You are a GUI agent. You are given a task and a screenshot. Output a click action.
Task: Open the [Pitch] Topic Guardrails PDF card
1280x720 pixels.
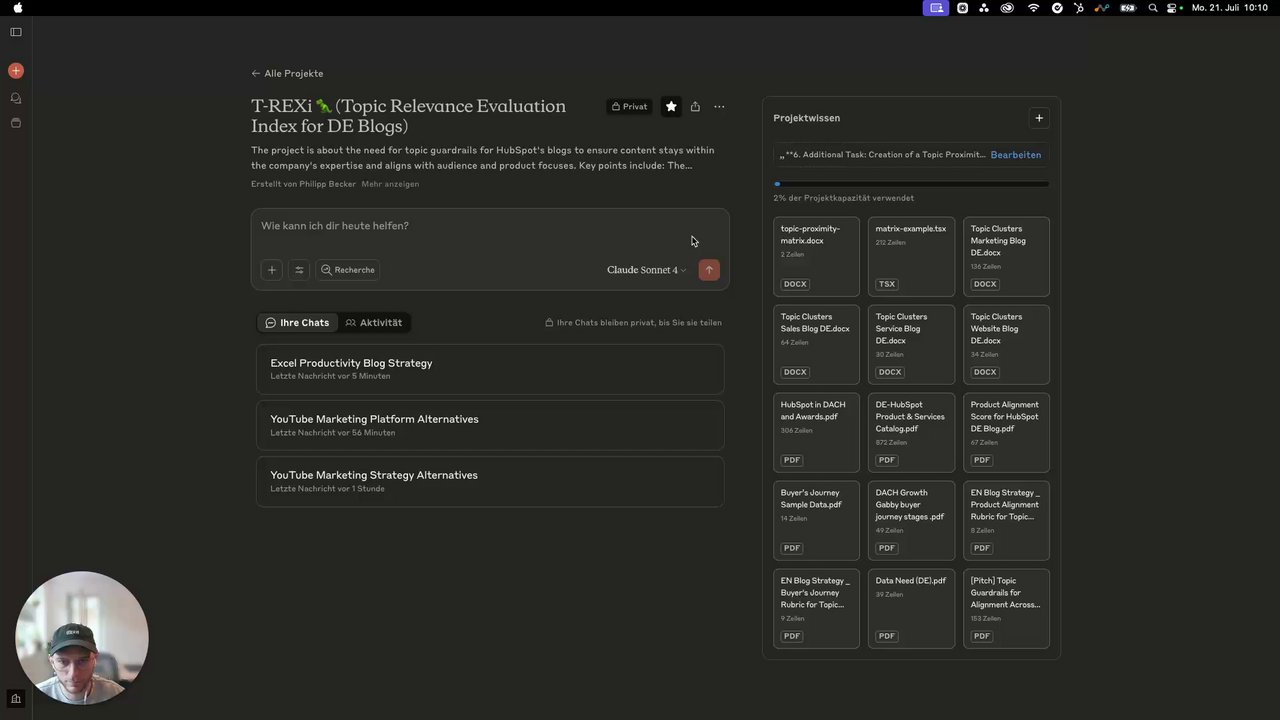[1006, 609]
